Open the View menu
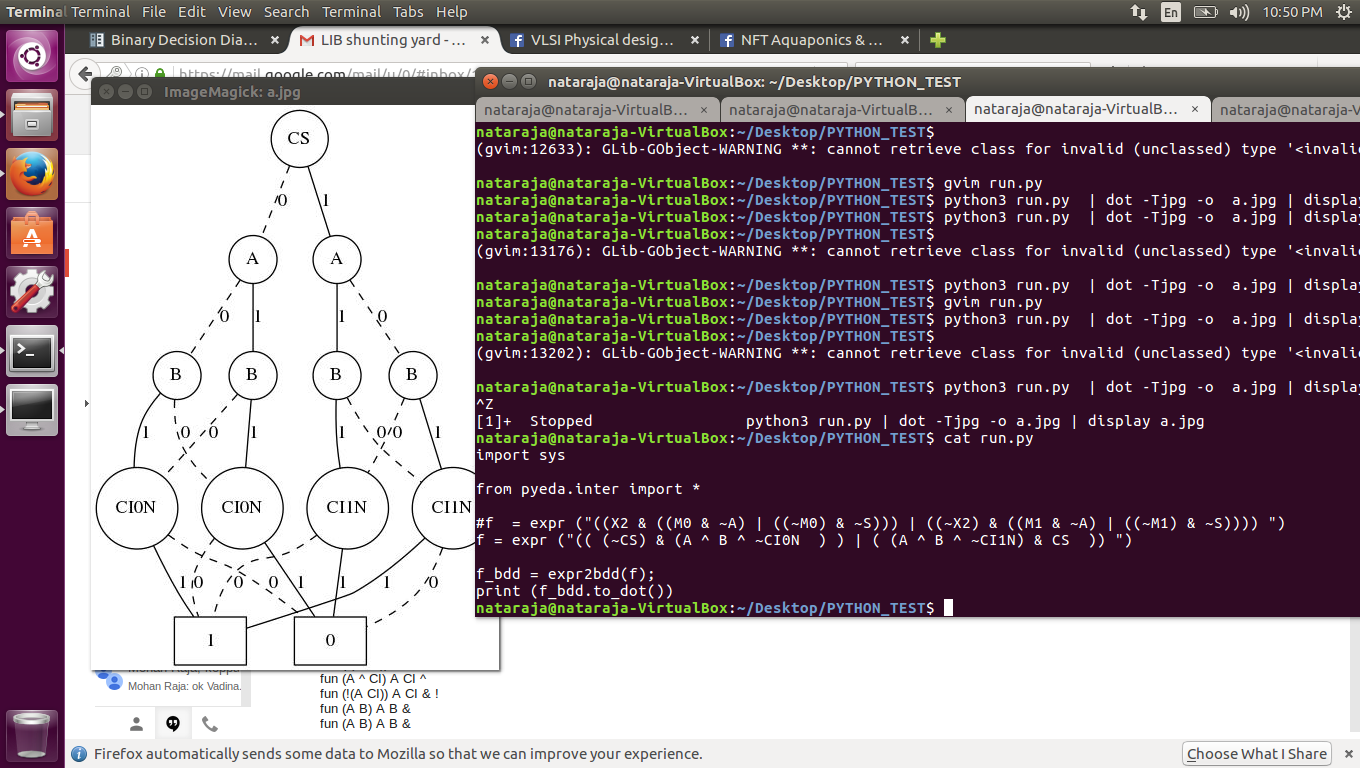 (x=235, y=12)
